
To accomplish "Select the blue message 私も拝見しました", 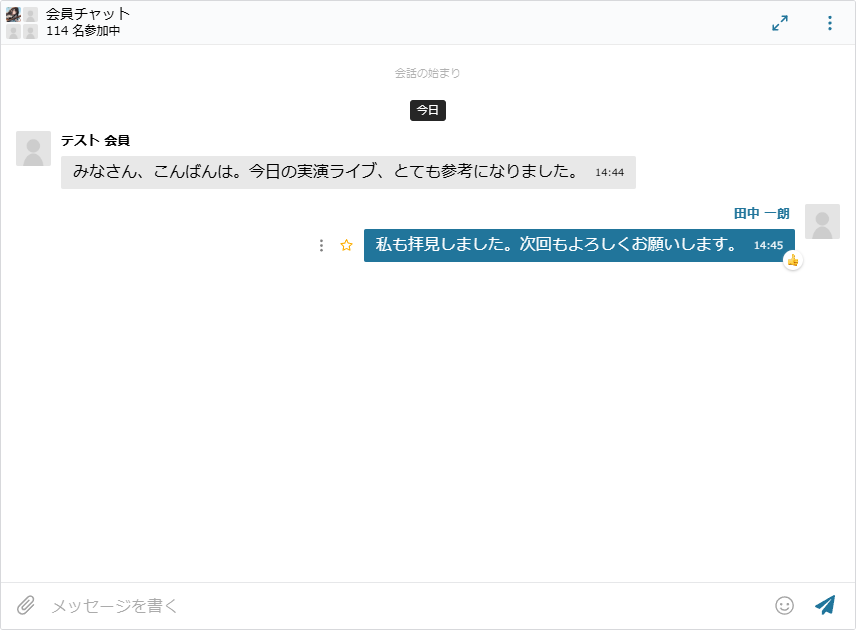I will click(x=579, y=246).
